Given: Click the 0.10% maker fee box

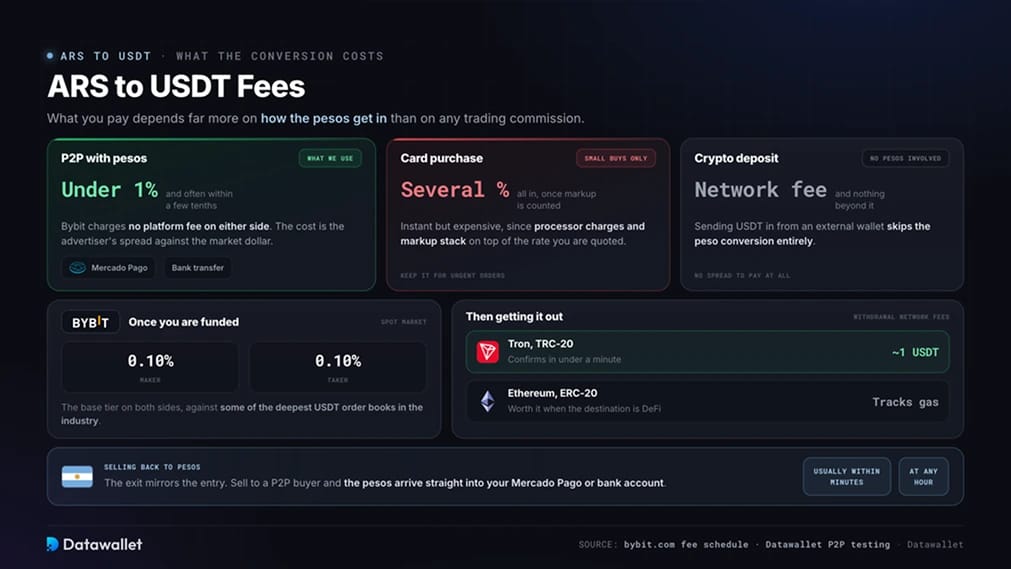Looking at the screenshot, I should [150, 366].
